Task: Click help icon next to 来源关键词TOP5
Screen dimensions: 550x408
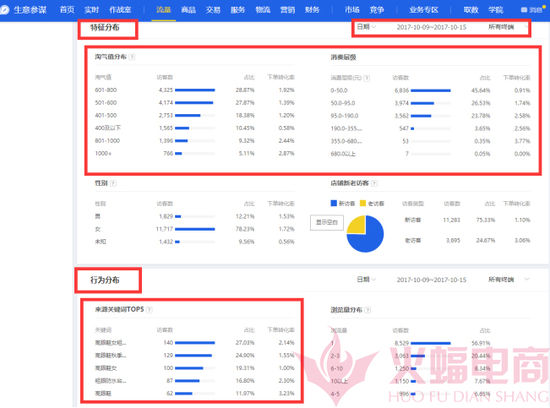Action: (149, 309)
